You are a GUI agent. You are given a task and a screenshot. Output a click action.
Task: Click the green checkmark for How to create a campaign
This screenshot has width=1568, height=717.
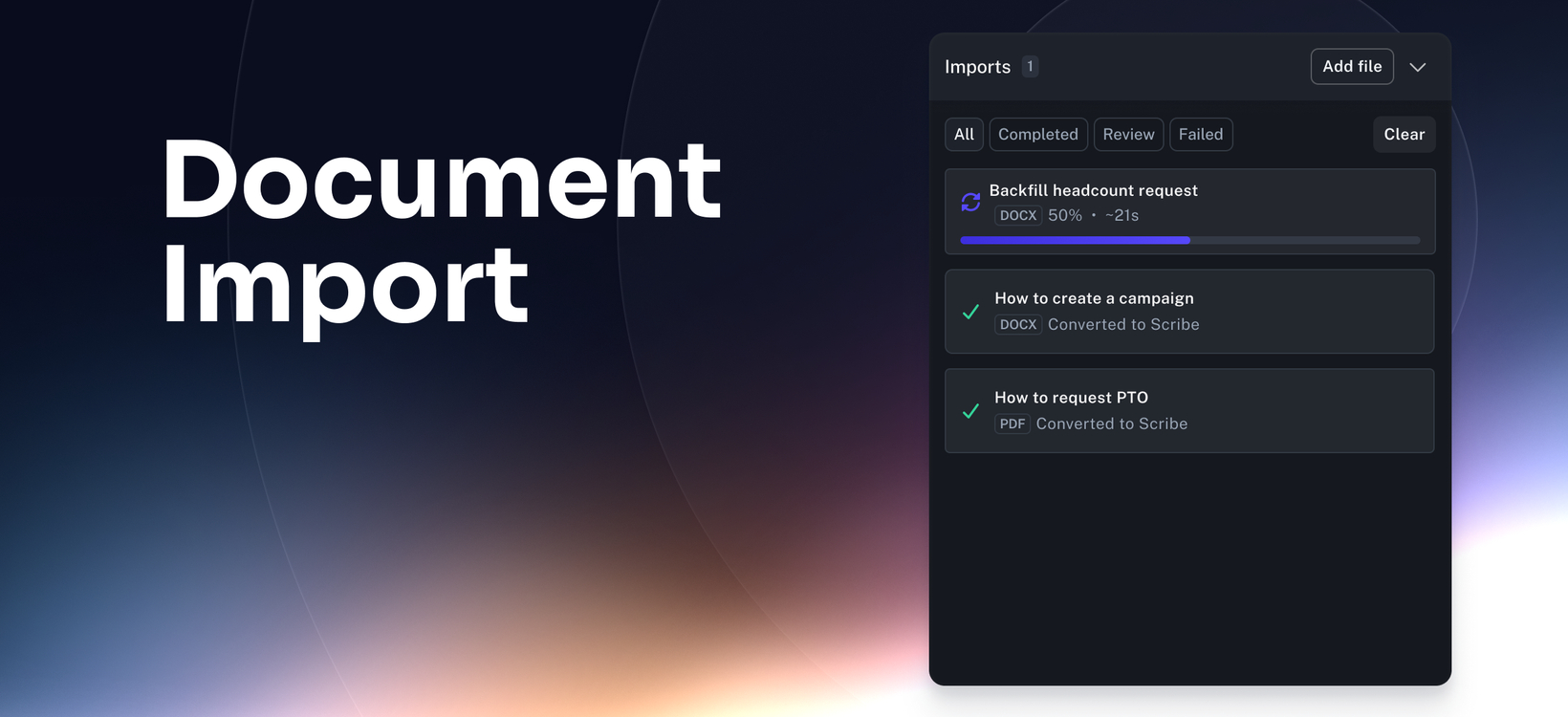[970, 312]
